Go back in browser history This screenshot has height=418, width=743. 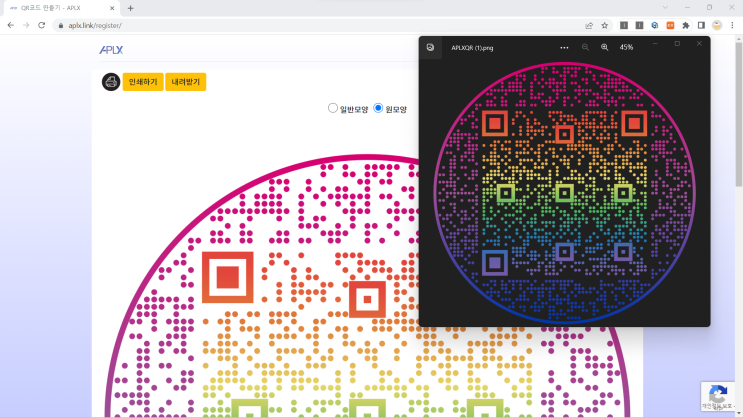coord(10,26)
